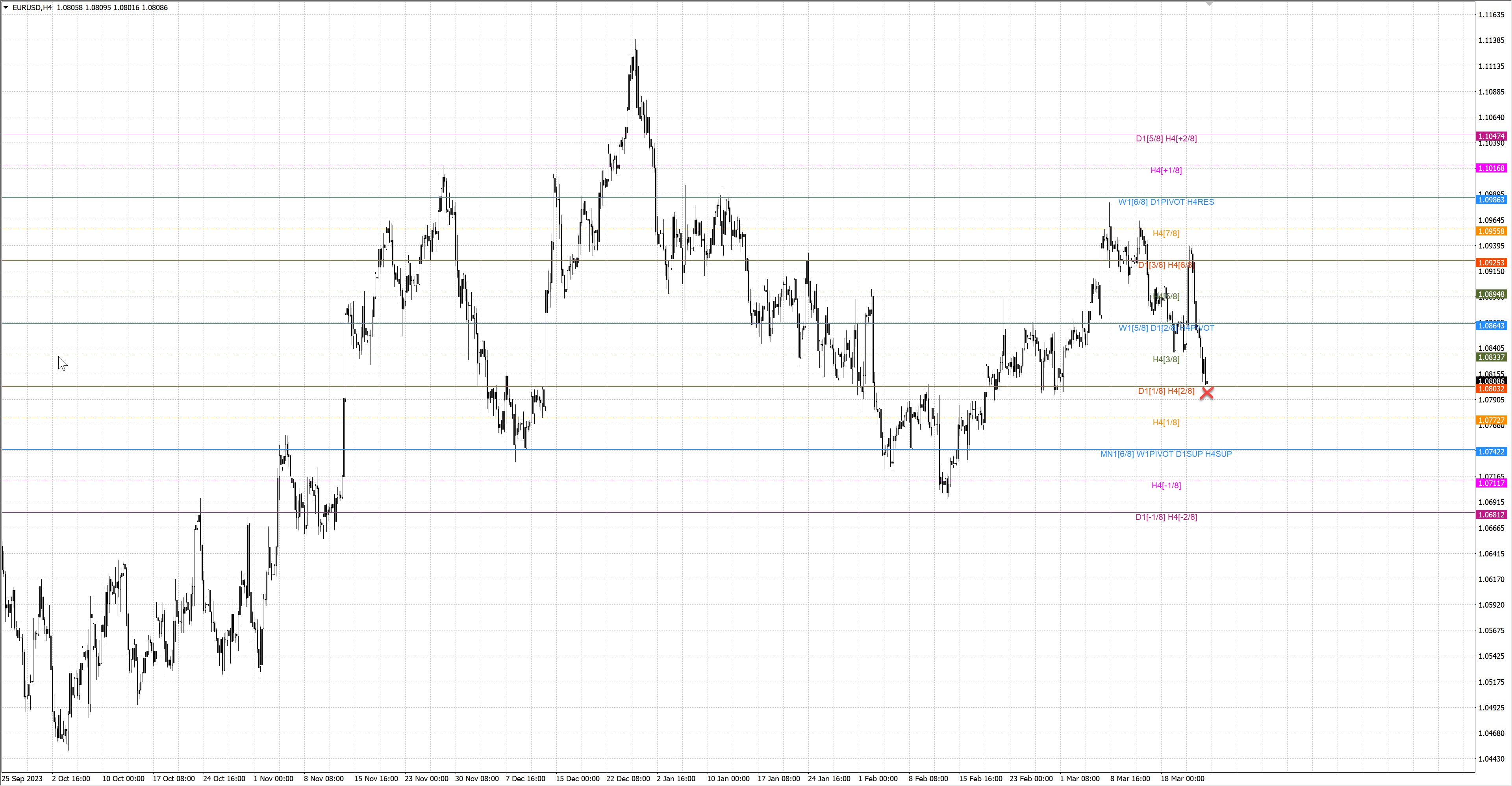Viewport: 1512px width, 786px height.
Task: Select the H4[1/8] orange level label
Action: [1165, 423]
